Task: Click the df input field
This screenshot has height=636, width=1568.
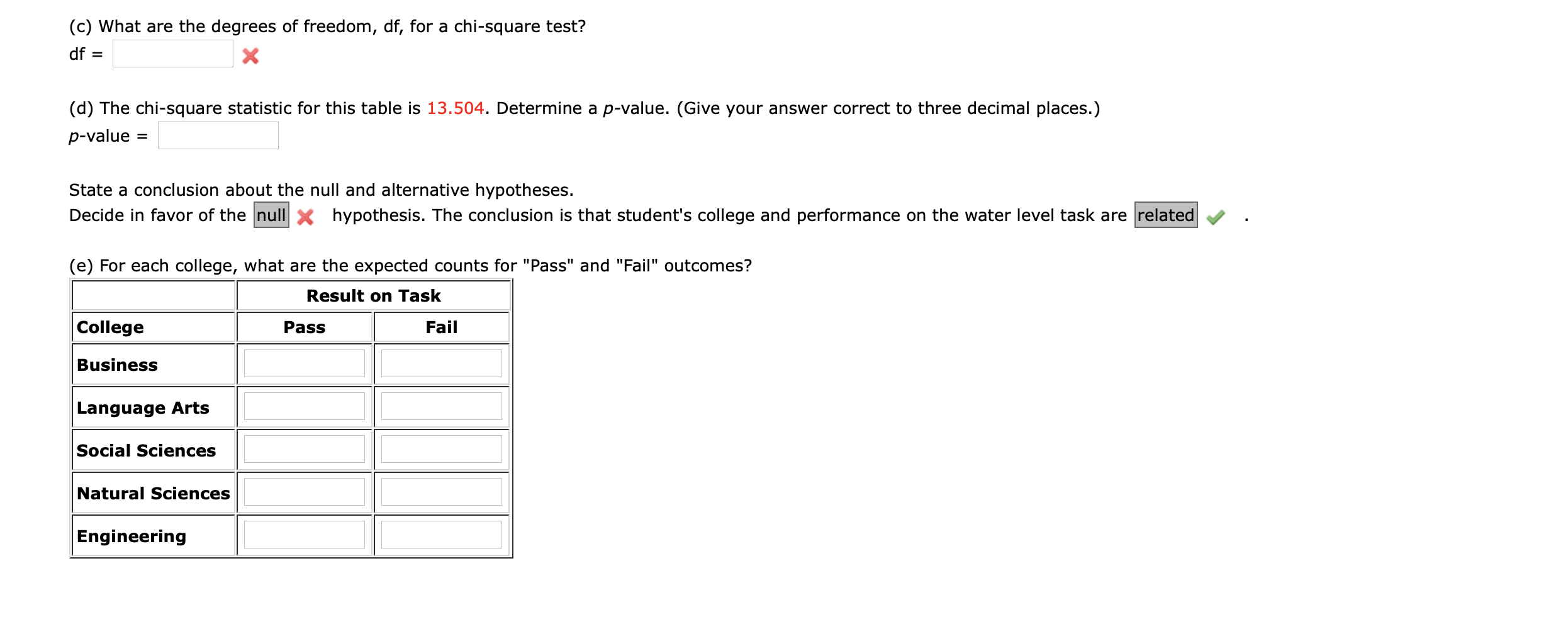Action: (x=172, y=54)
